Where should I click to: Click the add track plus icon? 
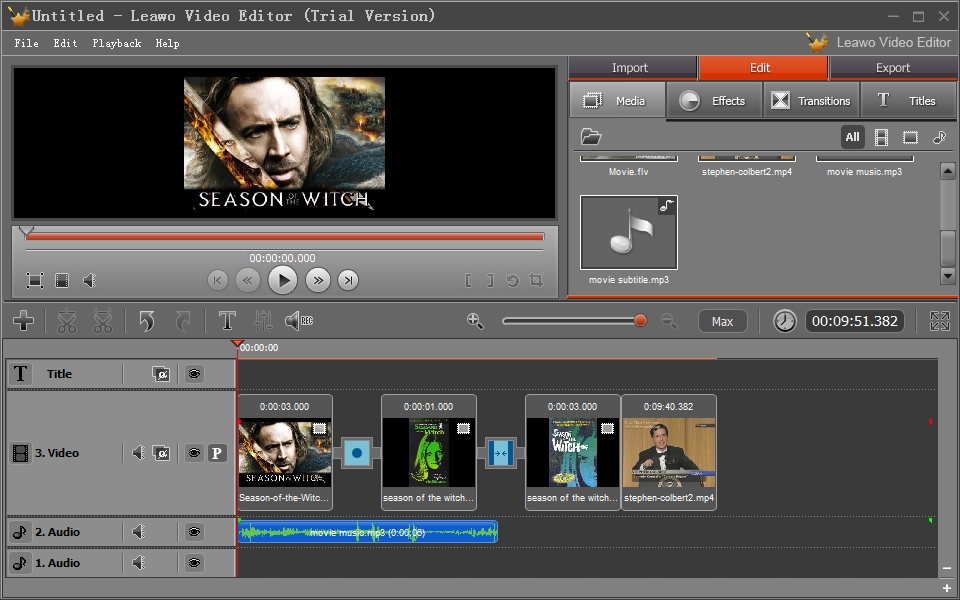23,320
